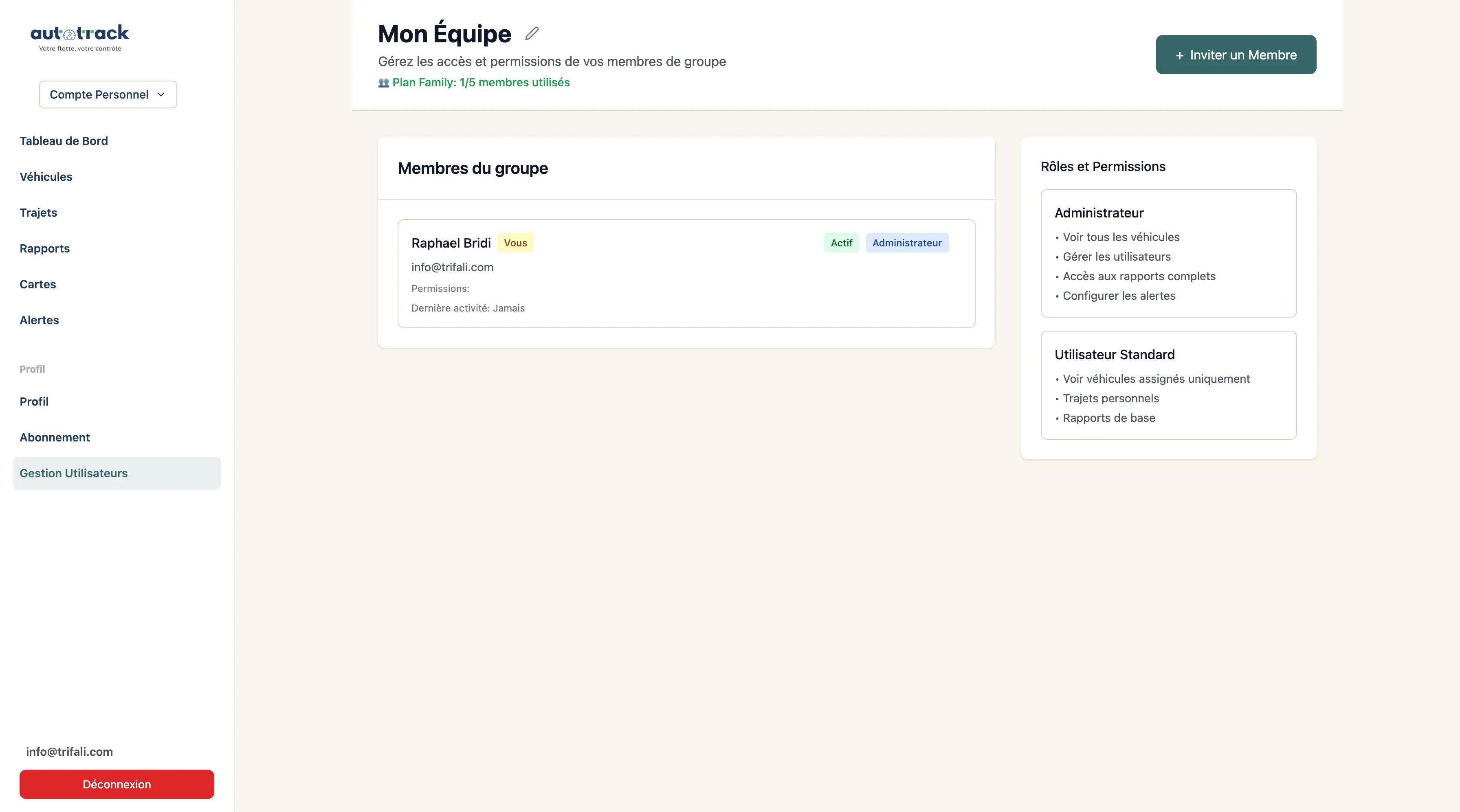
Task: Click the red Déconnexion button
Action: click(117, 784)
